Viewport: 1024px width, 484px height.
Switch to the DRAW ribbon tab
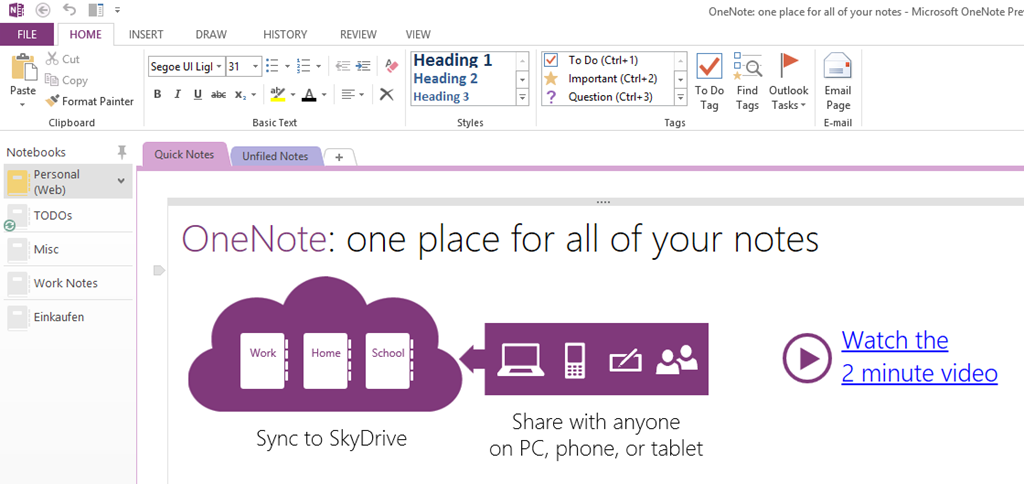pyautogui.click(x=211, y=35)
